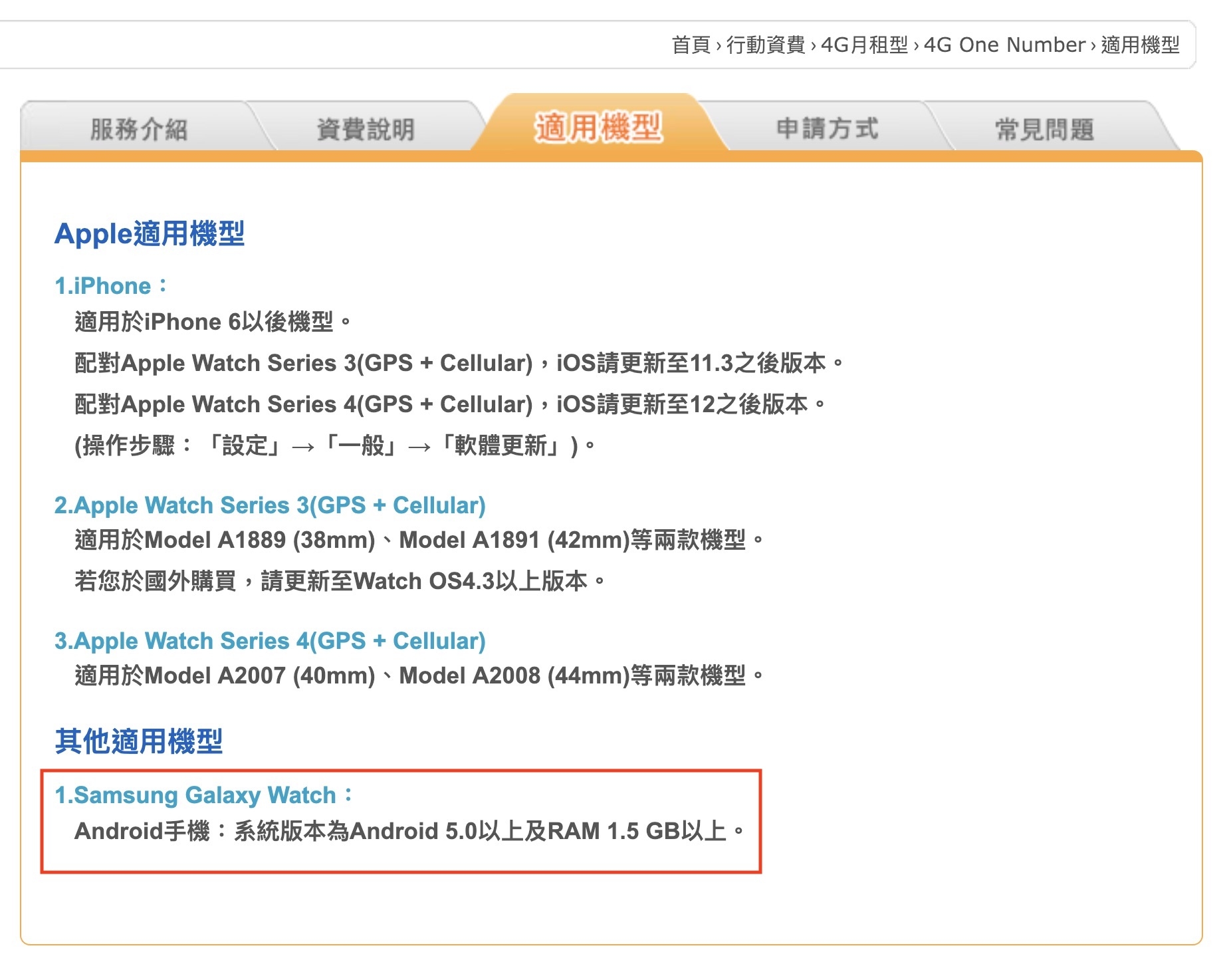Click the 操作步驟 instructions line
The height and width of the screenshot is (980, 1227).
334,445
